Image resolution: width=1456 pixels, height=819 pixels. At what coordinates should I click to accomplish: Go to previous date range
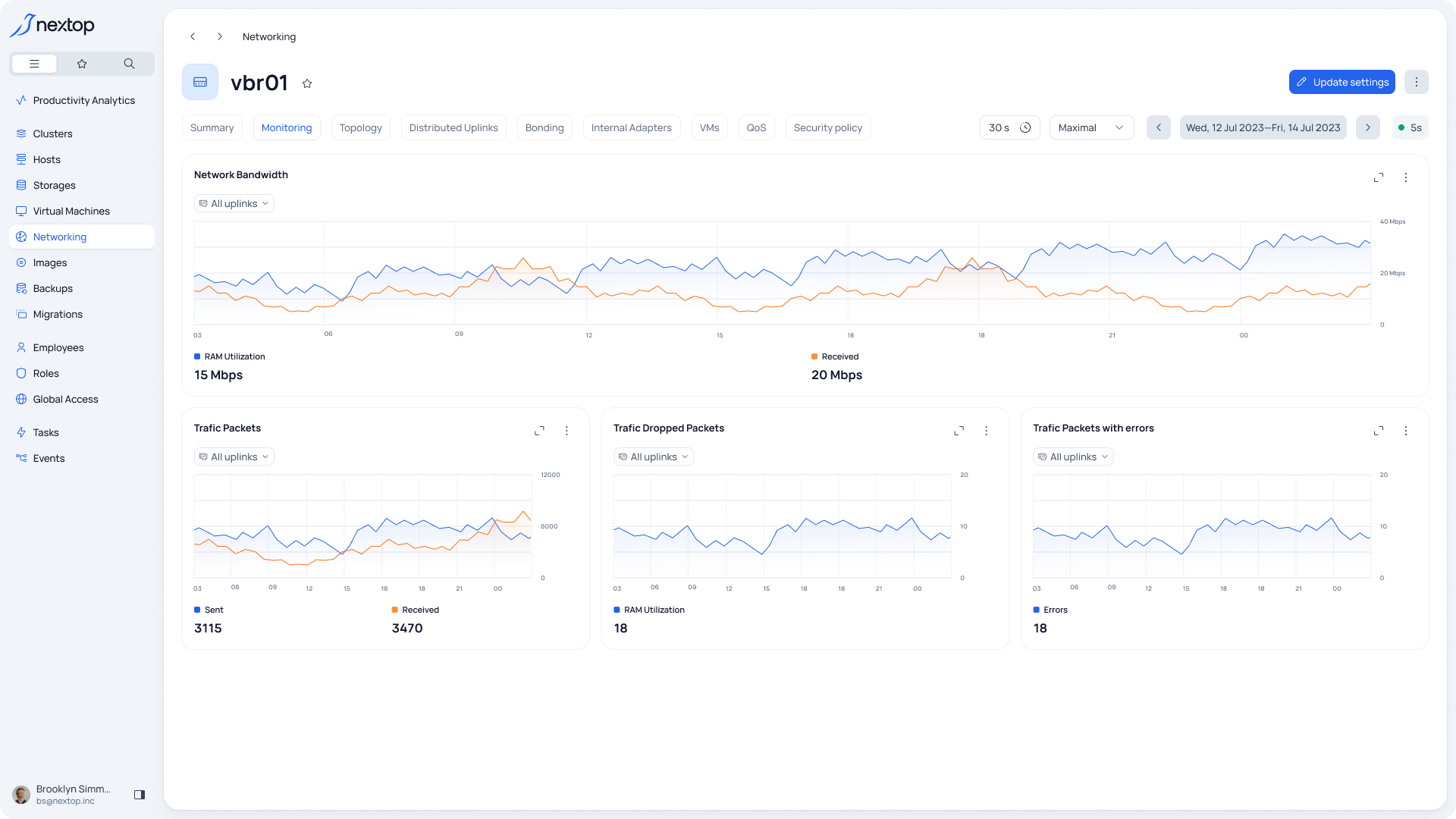click(x=1159, y=127)
